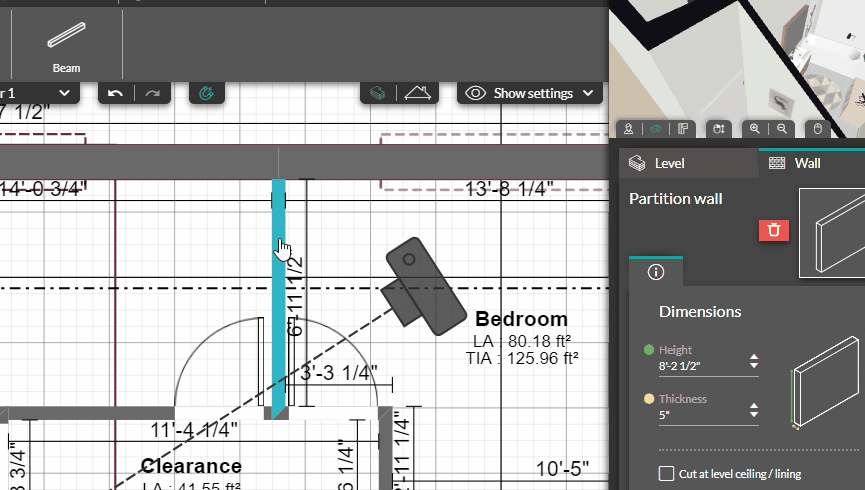Click the undo arrow
The height and width of the screenshot is (490, 865).
point(116,93)
